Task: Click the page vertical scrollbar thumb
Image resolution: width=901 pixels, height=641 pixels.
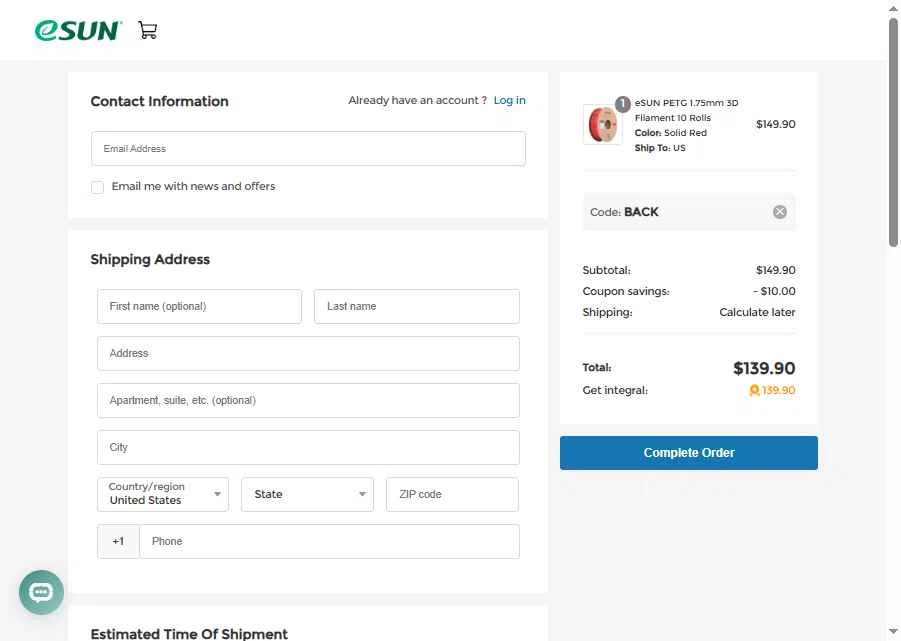Action: click(893, 132)
